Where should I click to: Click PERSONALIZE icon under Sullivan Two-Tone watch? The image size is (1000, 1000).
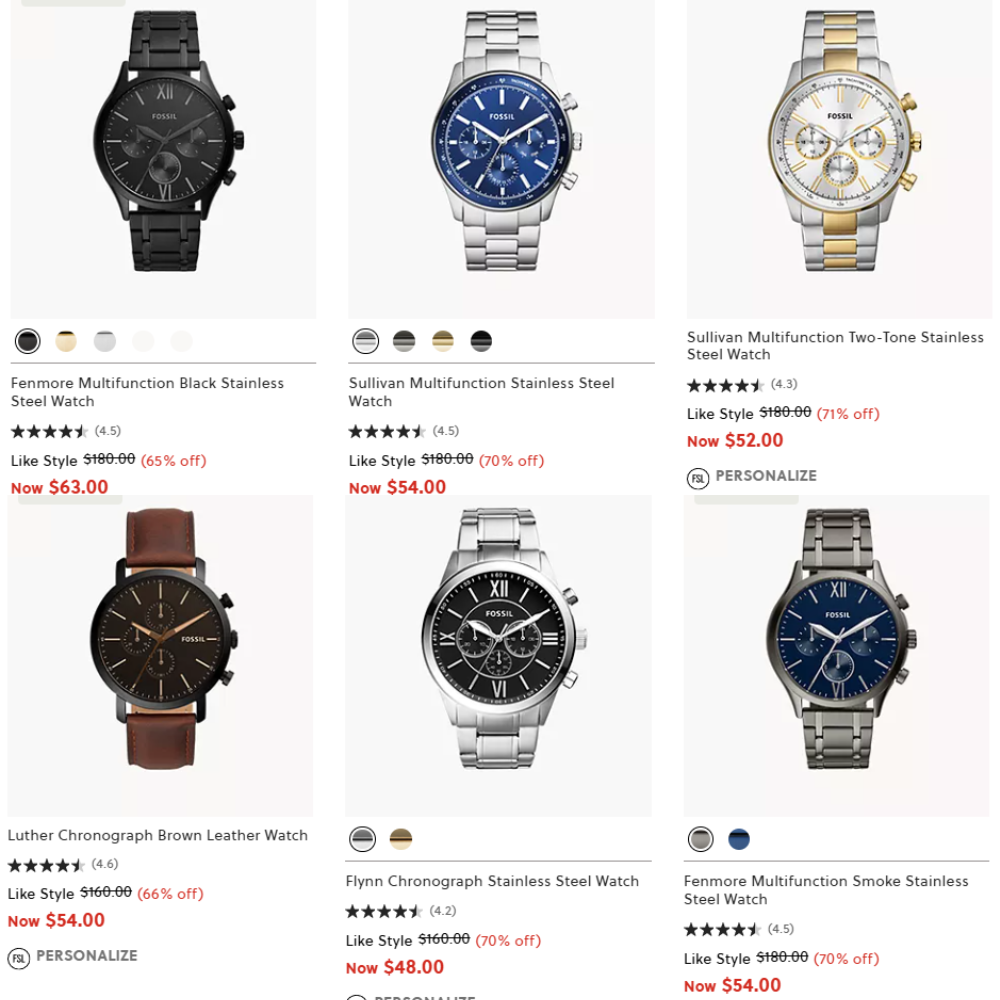pyautogui.click(x=698, y=478)
